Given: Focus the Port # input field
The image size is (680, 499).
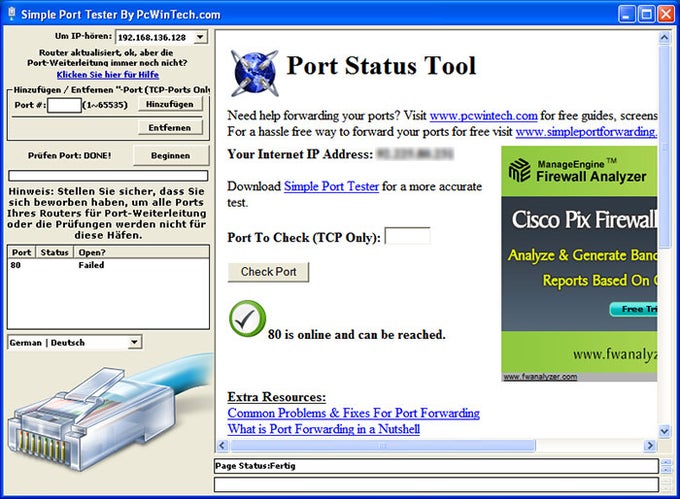Looking at the screenshot, I should coord(64,105).
